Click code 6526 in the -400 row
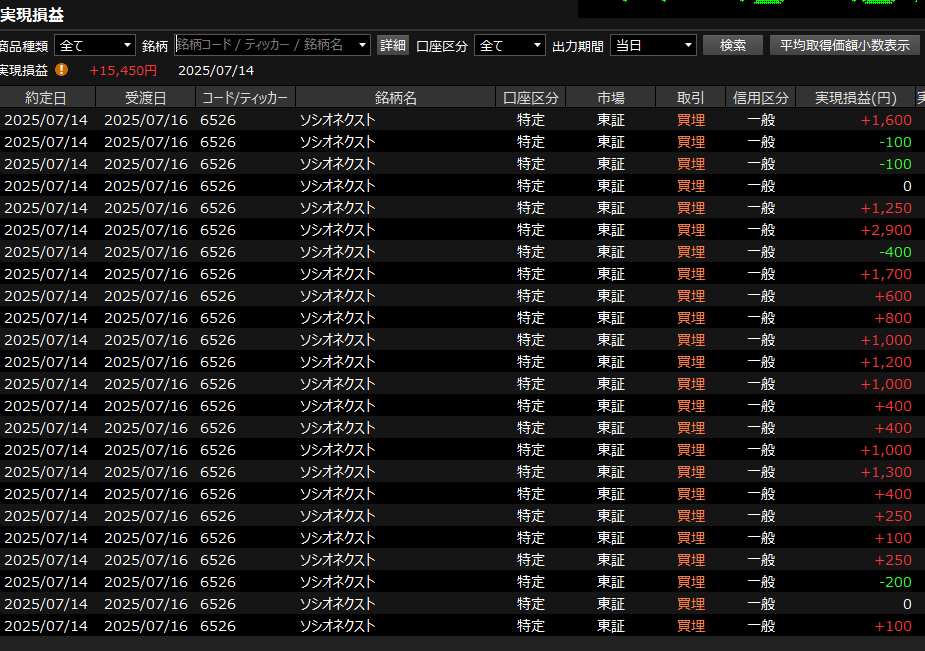This screenshot has height=651, width=925. point(218,252)
